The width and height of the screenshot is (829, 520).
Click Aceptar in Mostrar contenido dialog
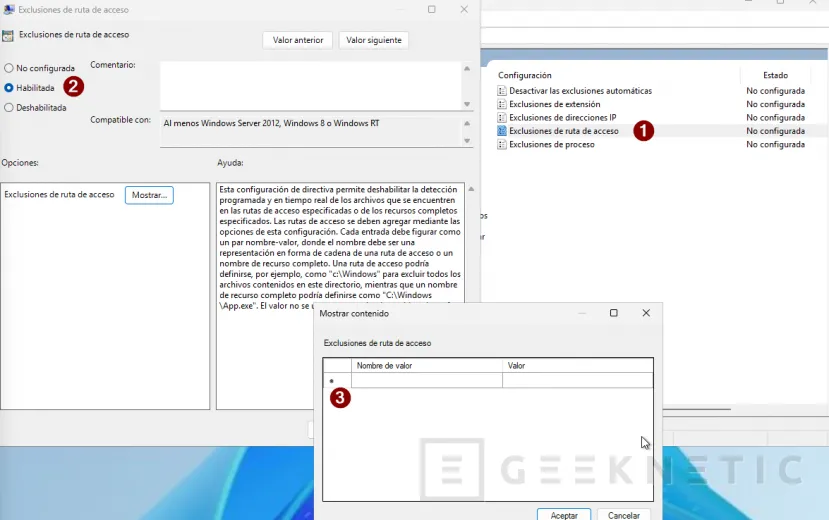coord(564,515)
